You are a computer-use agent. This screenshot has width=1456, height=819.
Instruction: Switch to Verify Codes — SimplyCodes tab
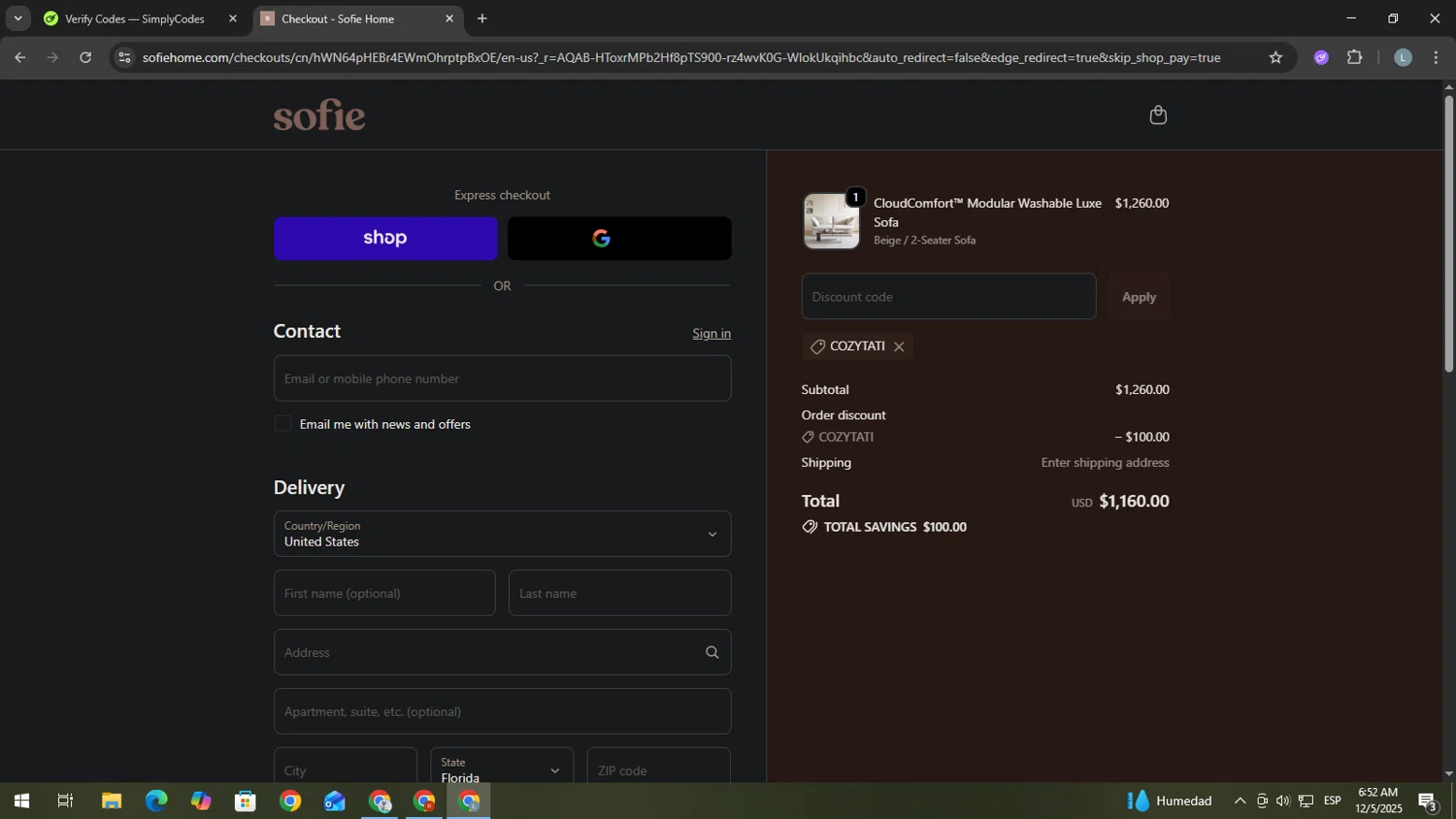[x=135, y=18]
